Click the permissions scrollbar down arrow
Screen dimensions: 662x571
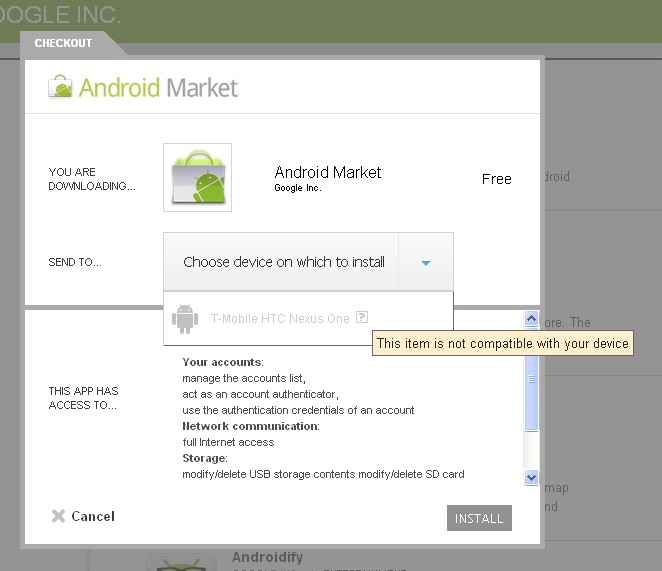pos(531,477)
